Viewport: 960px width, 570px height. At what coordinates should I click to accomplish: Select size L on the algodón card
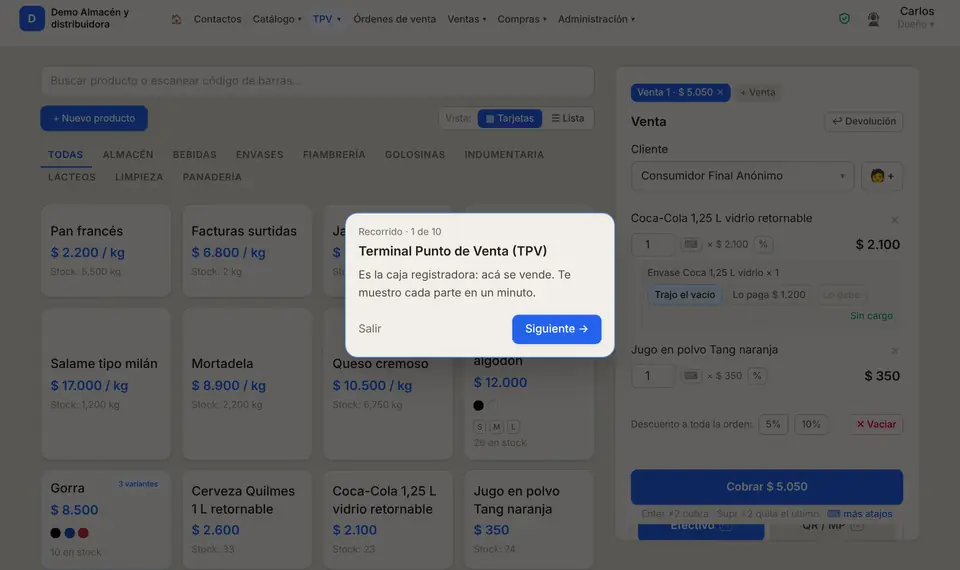point(513,427)
